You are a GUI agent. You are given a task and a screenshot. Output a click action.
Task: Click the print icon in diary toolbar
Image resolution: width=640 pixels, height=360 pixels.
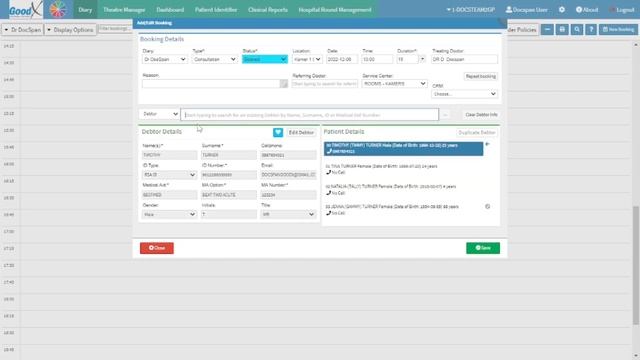562,29
